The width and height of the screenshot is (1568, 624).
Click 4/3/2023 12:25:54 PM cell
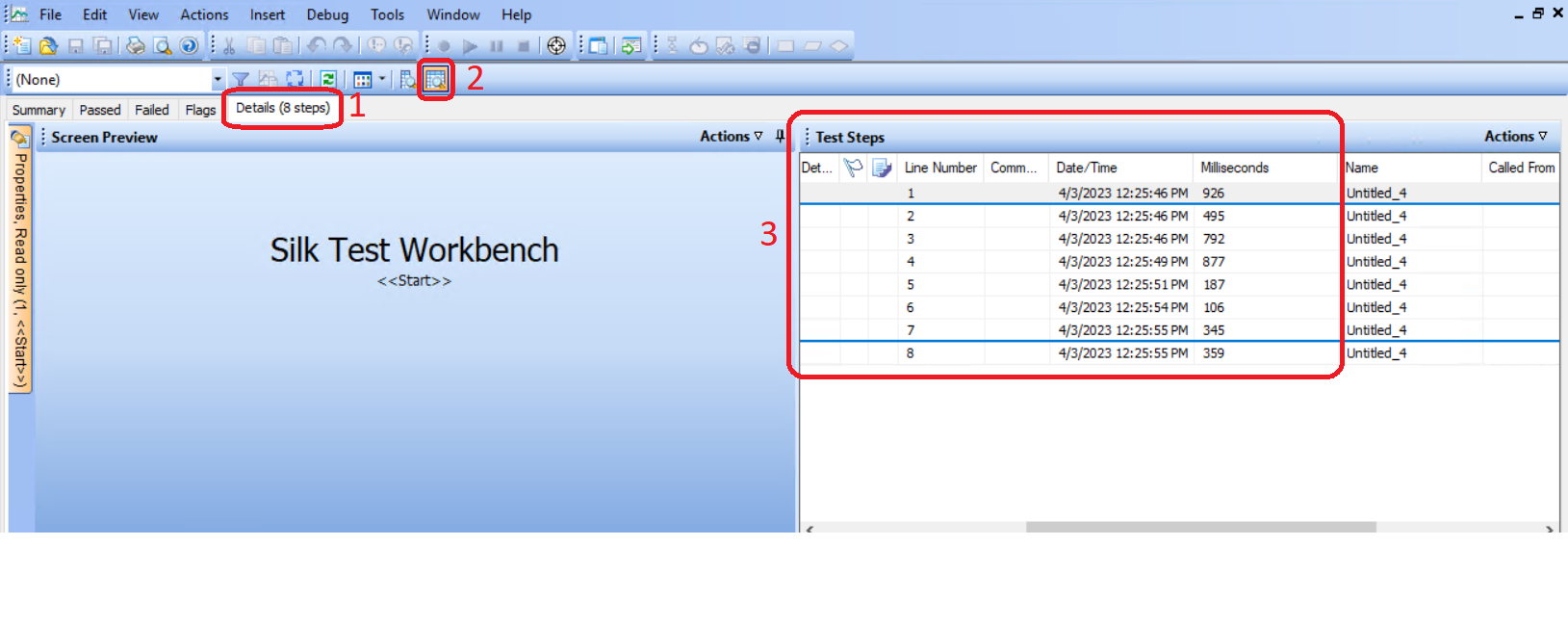1122,307
